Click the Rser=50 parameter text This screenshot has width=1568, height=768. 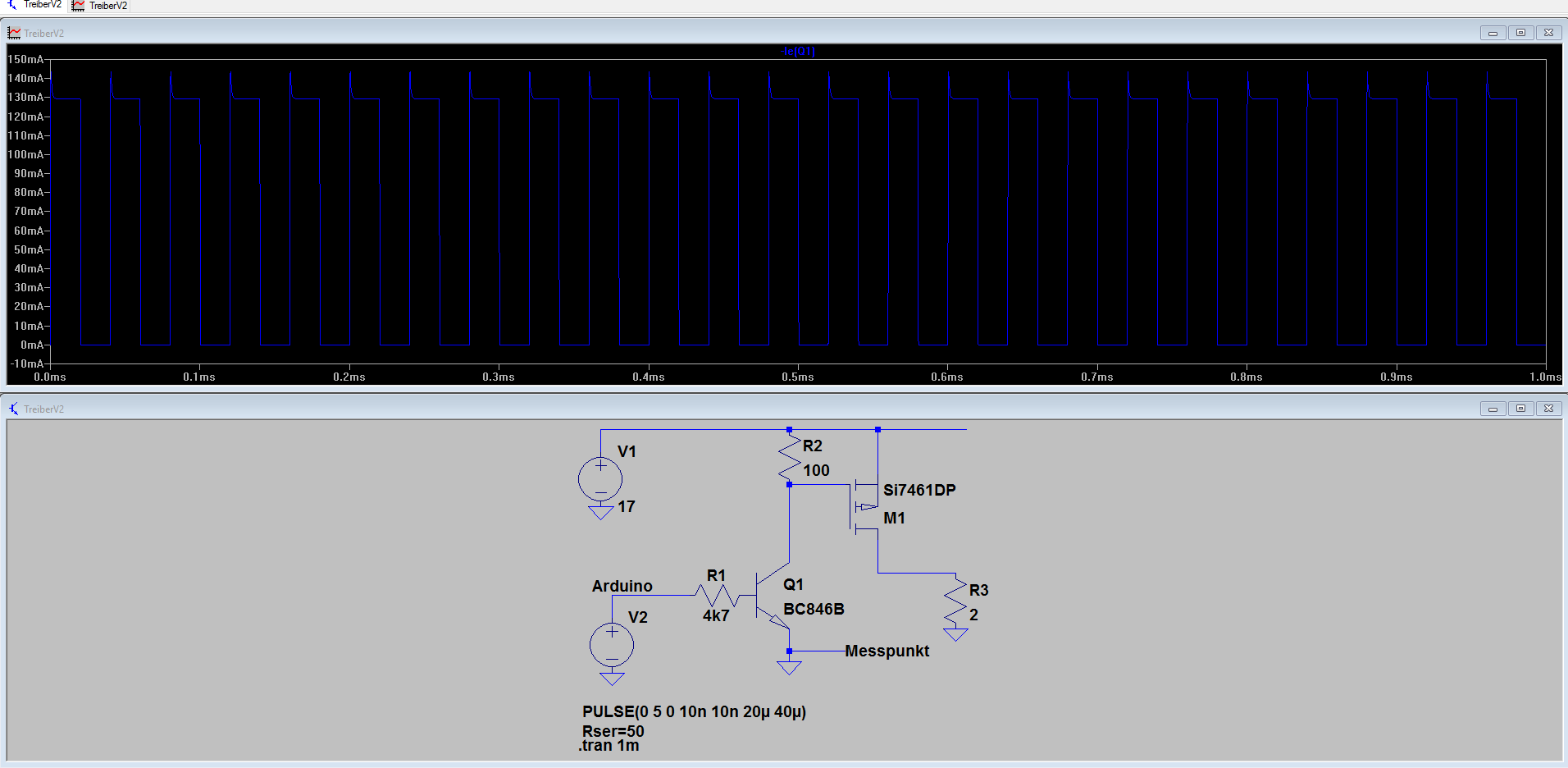613,730
